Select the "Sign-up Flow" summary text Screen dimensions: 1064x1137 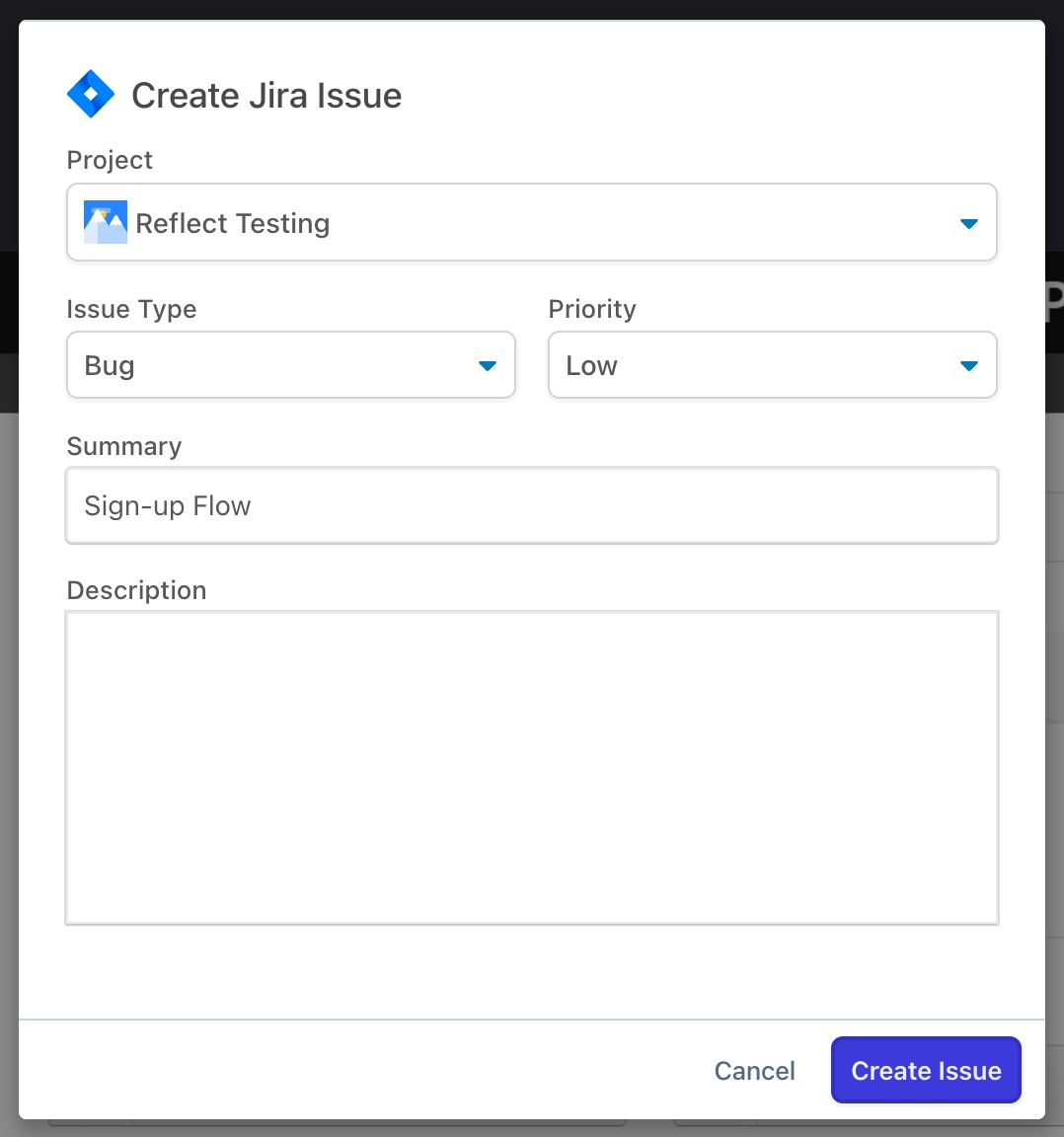tap(167, 505)
